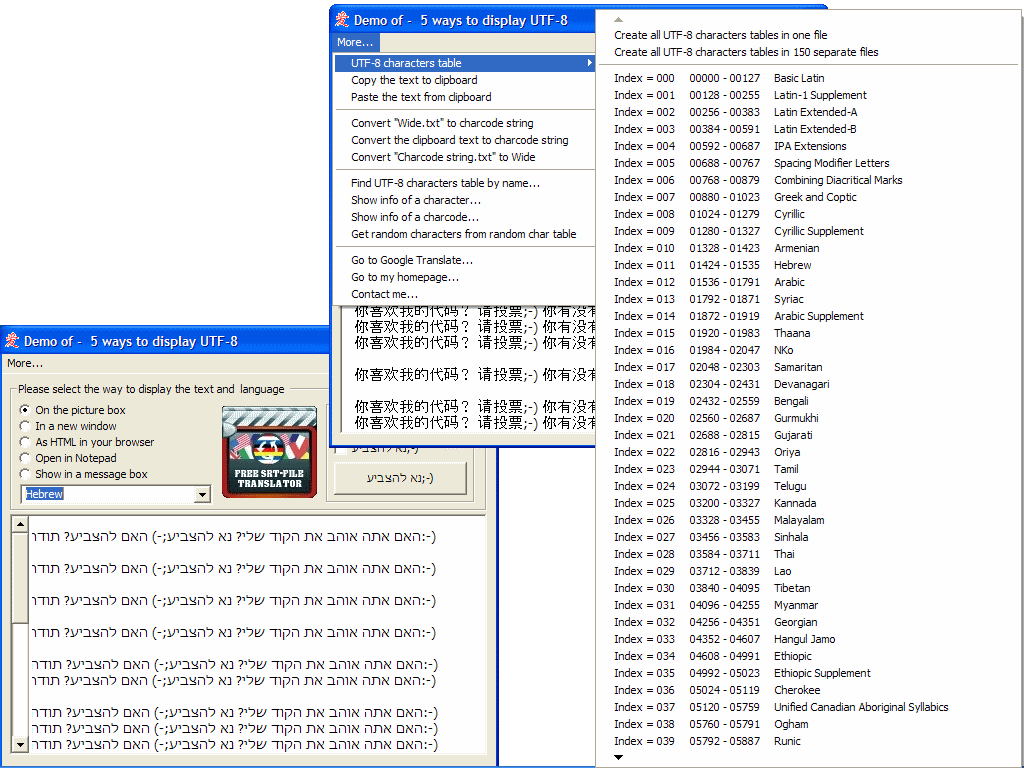Screen dimensions: 1024x768
Task: Select "Find UTF-8 characters table by name..."
Action: 445,183
